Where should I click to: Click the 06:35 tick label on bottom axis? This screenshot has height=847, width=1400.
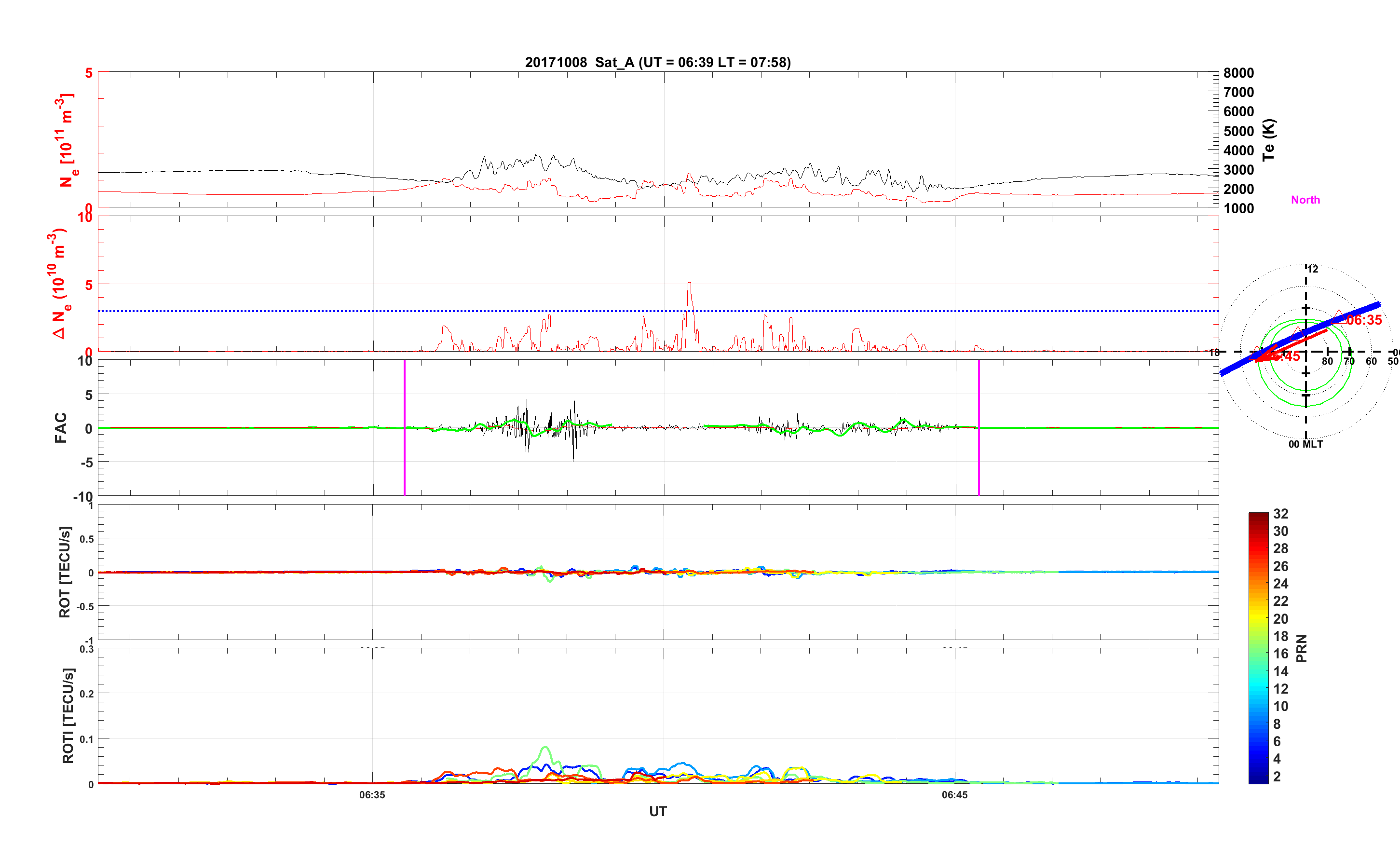click(x=372, y=795)
